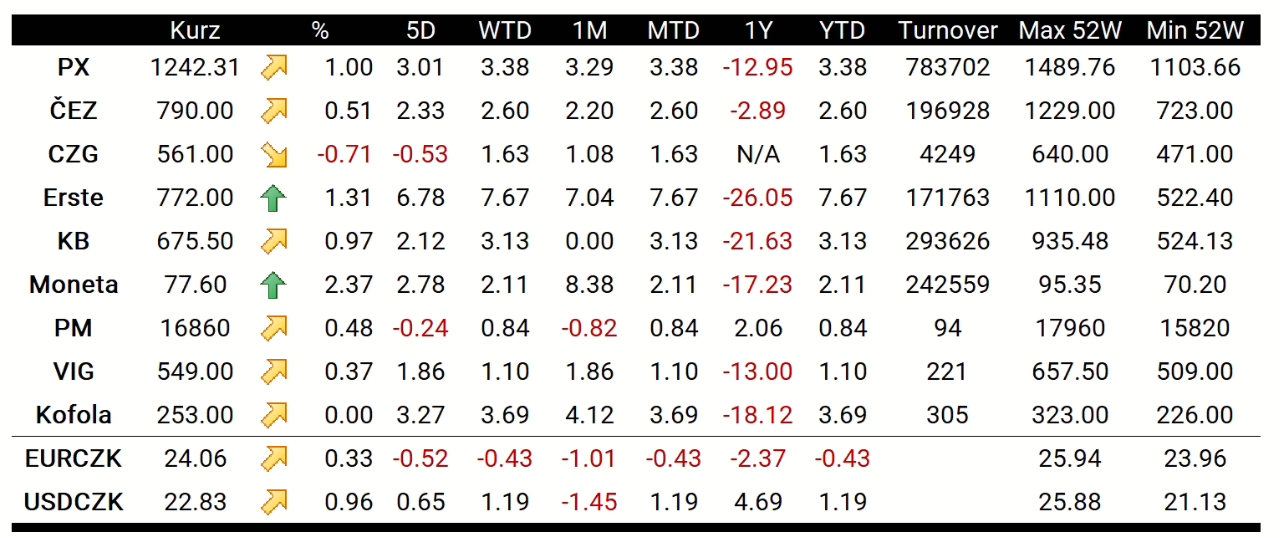Click the Kofola trend arrow icon
This screenshot has height=538, width=1280.
pos(273,415)
